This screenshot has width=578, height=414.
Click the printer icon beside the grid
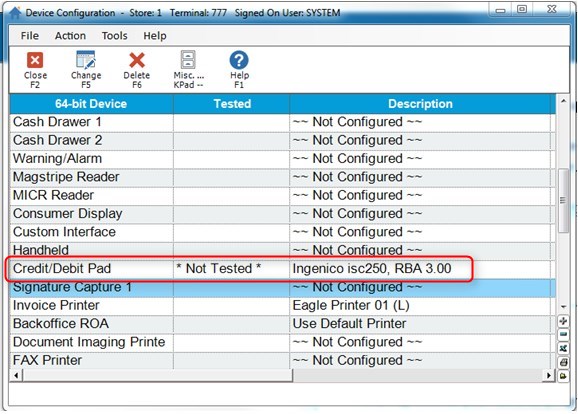coord(563,362)
